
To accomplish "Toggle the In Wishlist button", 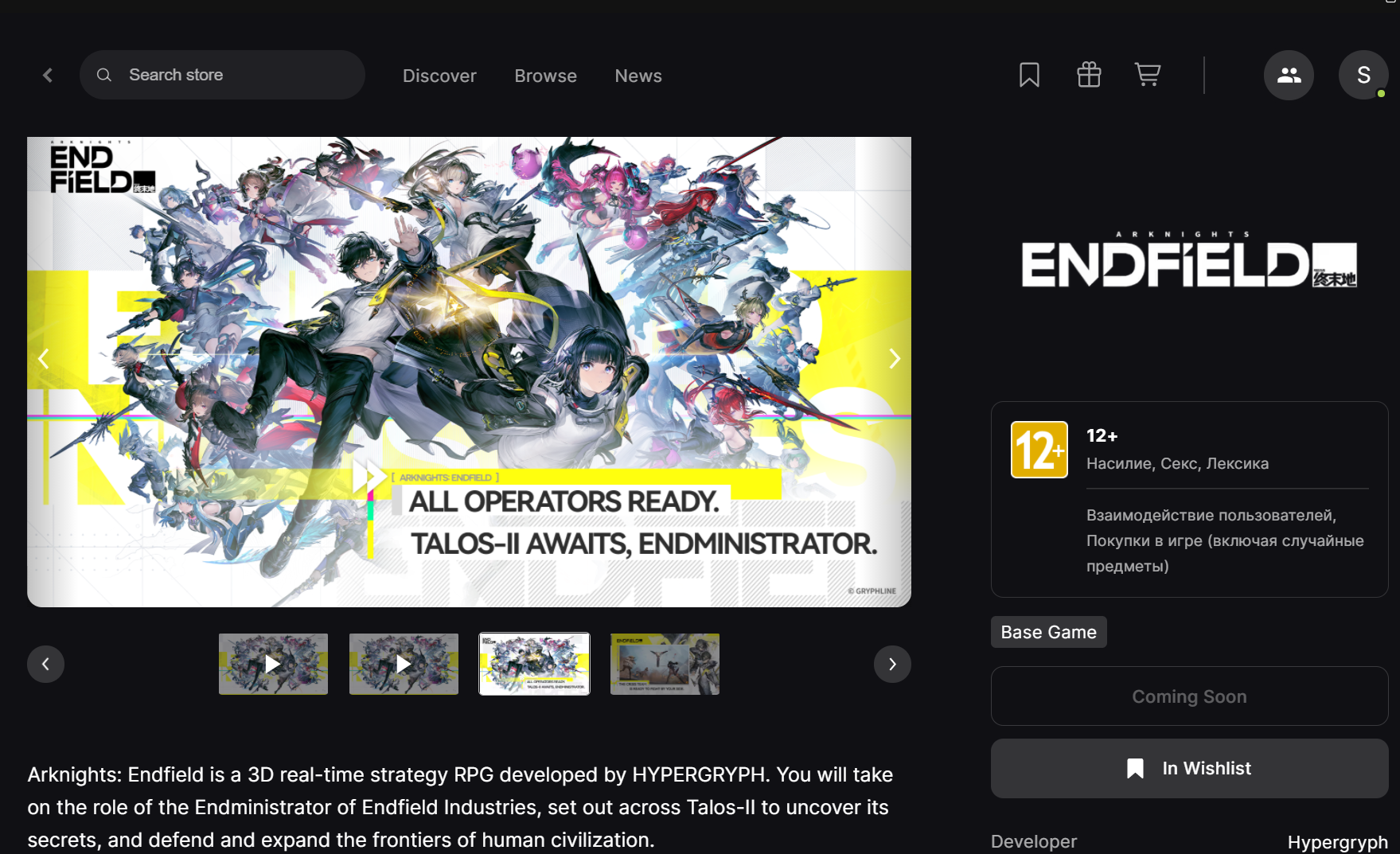I will coord(1189,768).
